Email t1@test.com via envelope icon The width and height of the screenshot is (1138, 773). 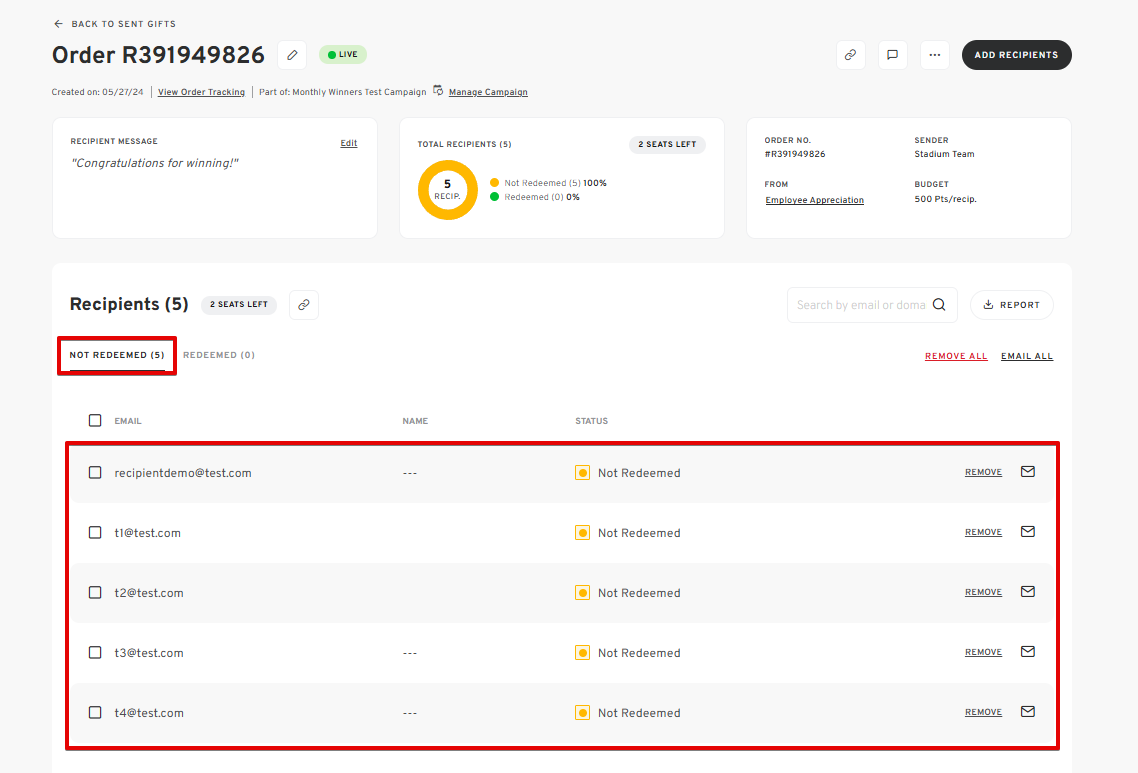[1028, 532]
